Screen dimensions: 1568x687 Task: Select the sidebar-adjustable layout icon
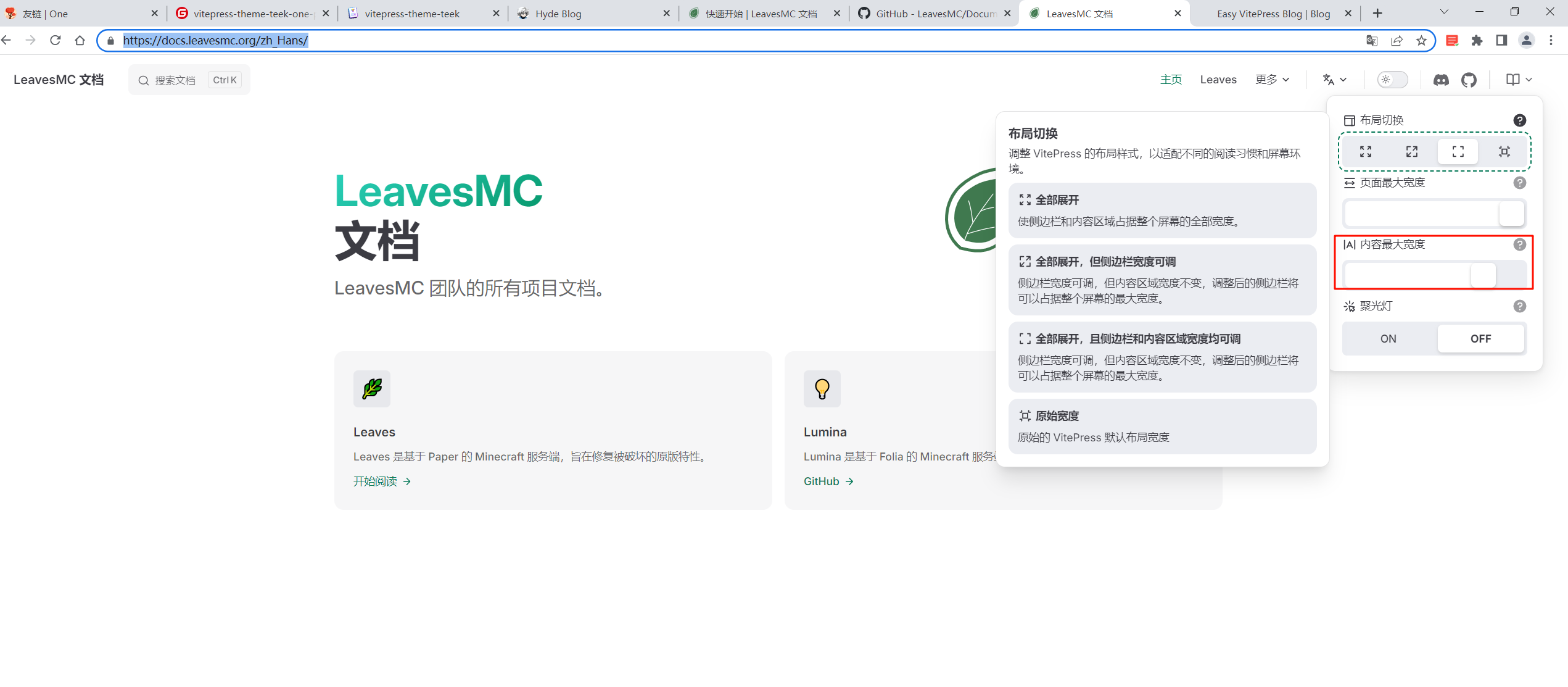(1412, 152)
